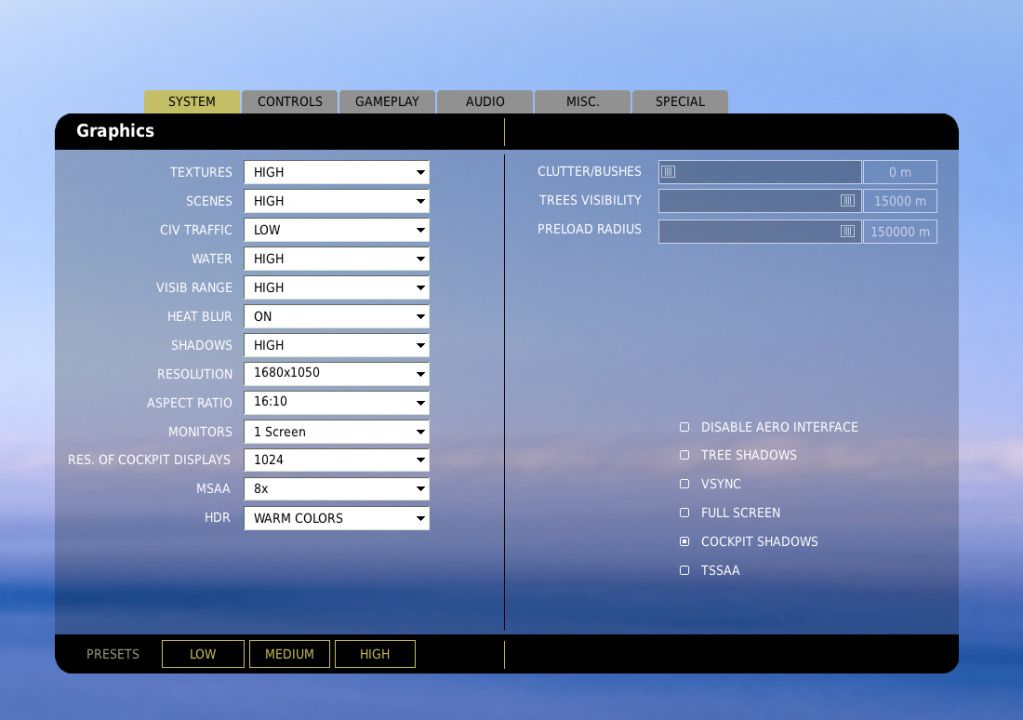Open the VISIB RANGE dropdown

click(x=336, y=287)
